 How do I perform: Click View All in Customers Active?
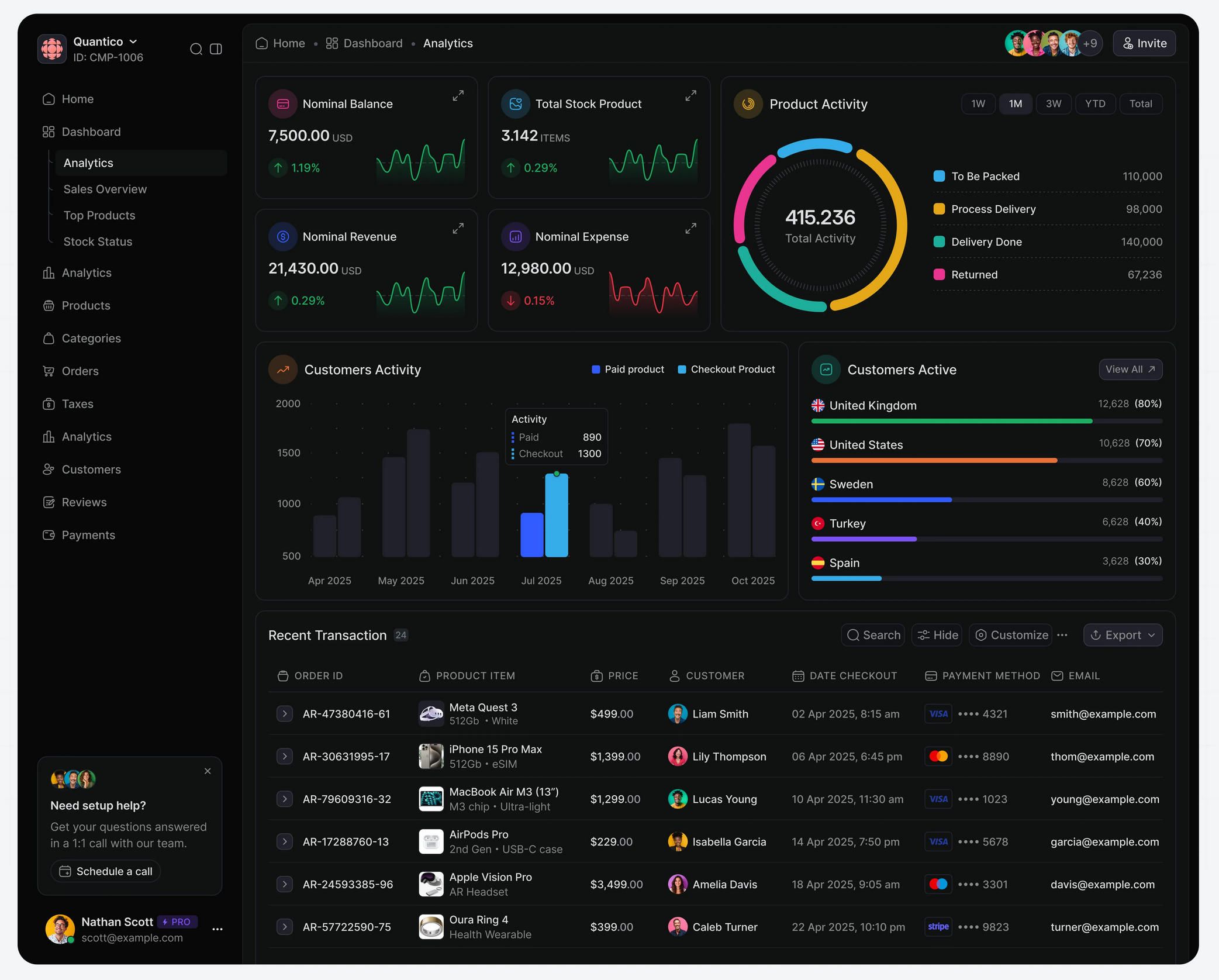coord(1130,370)
